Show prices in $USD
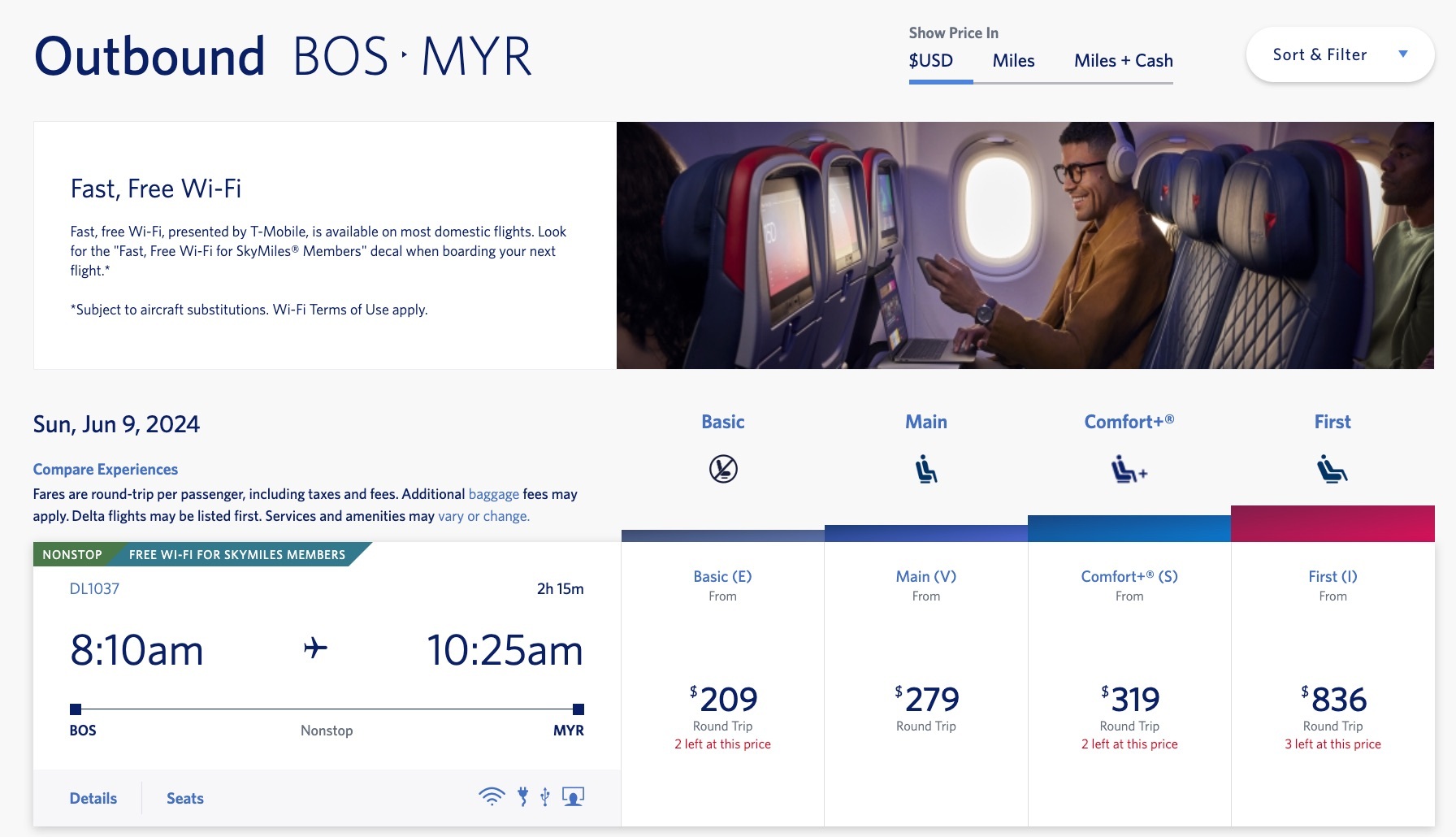Screen dimensions: 1456x837 click(931, 61)
